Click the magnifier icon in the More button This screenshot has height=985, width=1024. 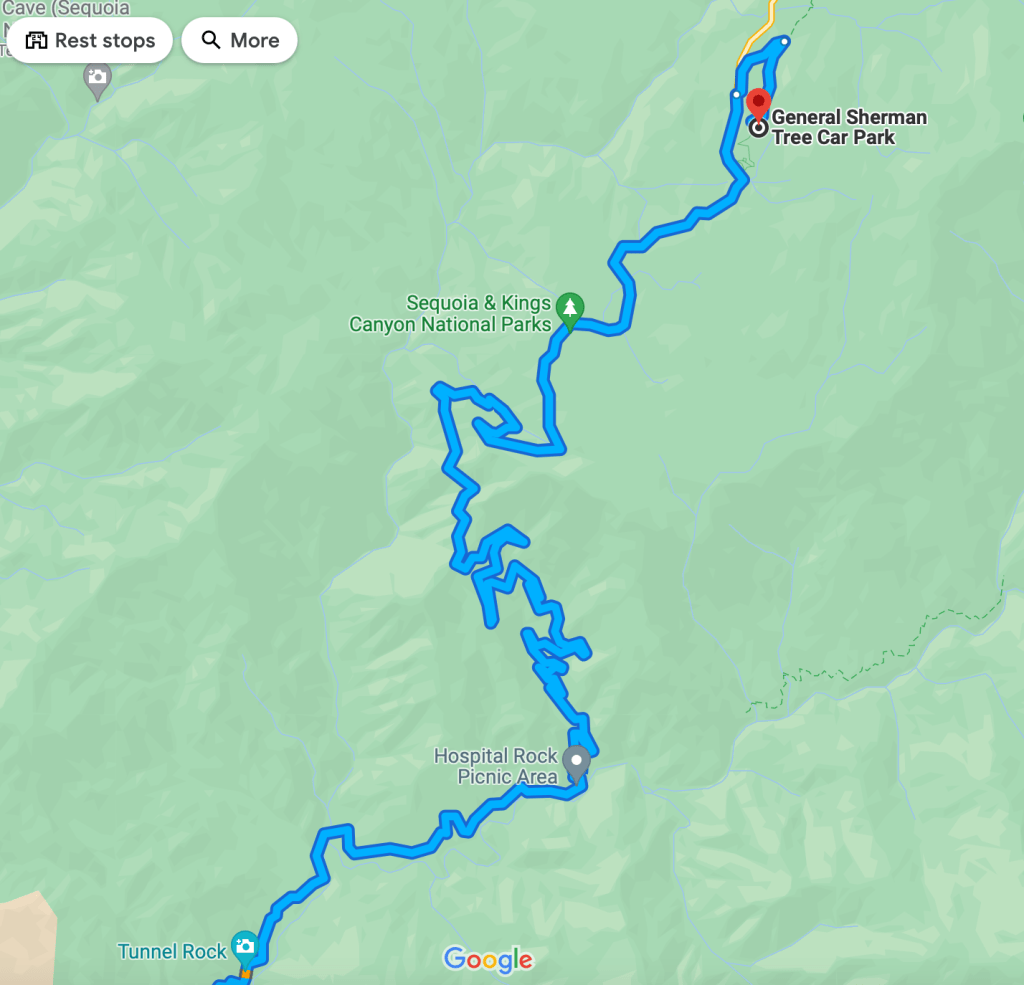(x=210, y=40)
